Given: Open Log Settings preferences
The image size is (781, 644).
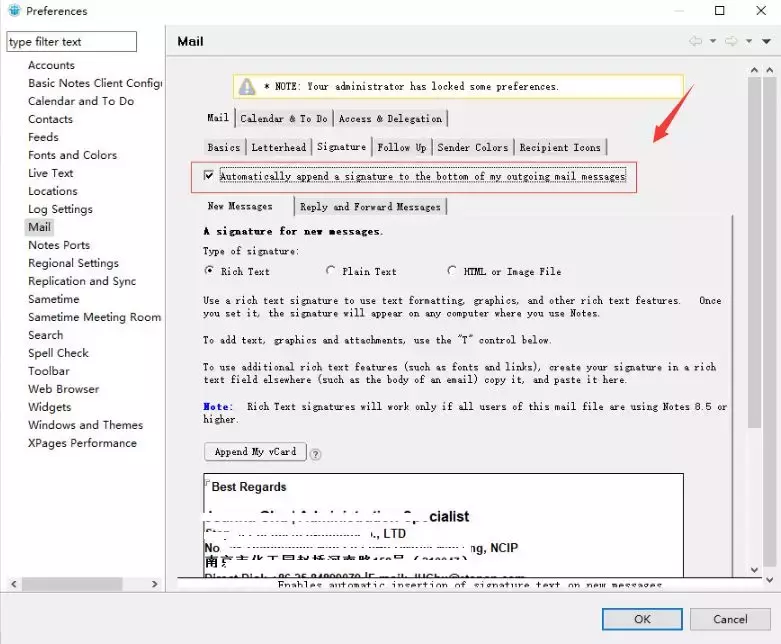Looking at the screenshot, I should (60, 209).
